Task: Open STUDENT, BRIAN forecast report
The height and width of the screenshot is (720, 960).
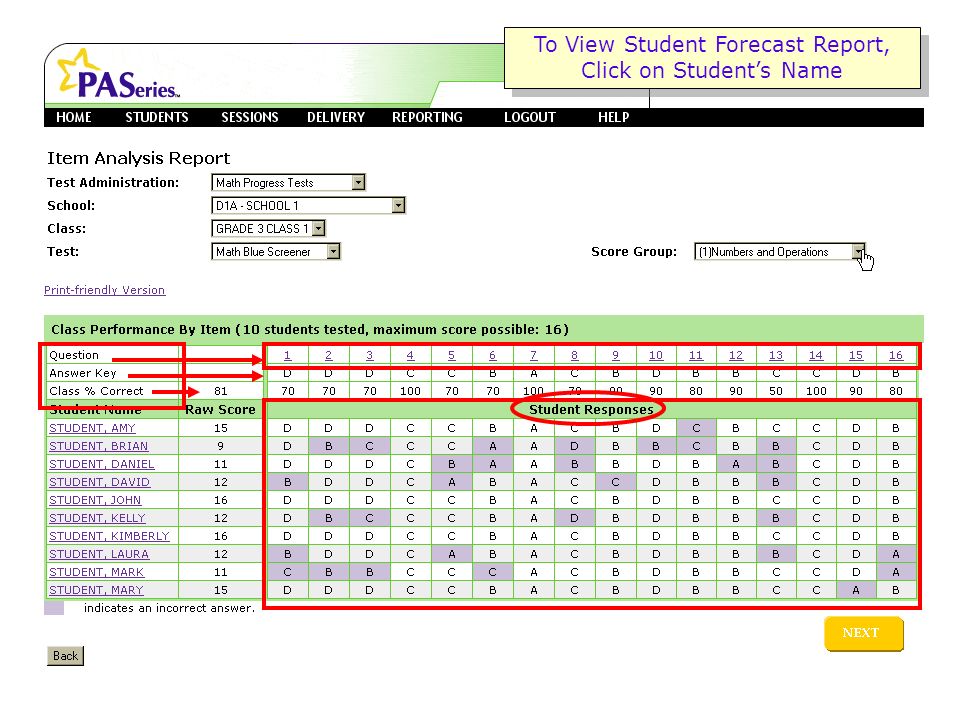Action: point(99,446)
